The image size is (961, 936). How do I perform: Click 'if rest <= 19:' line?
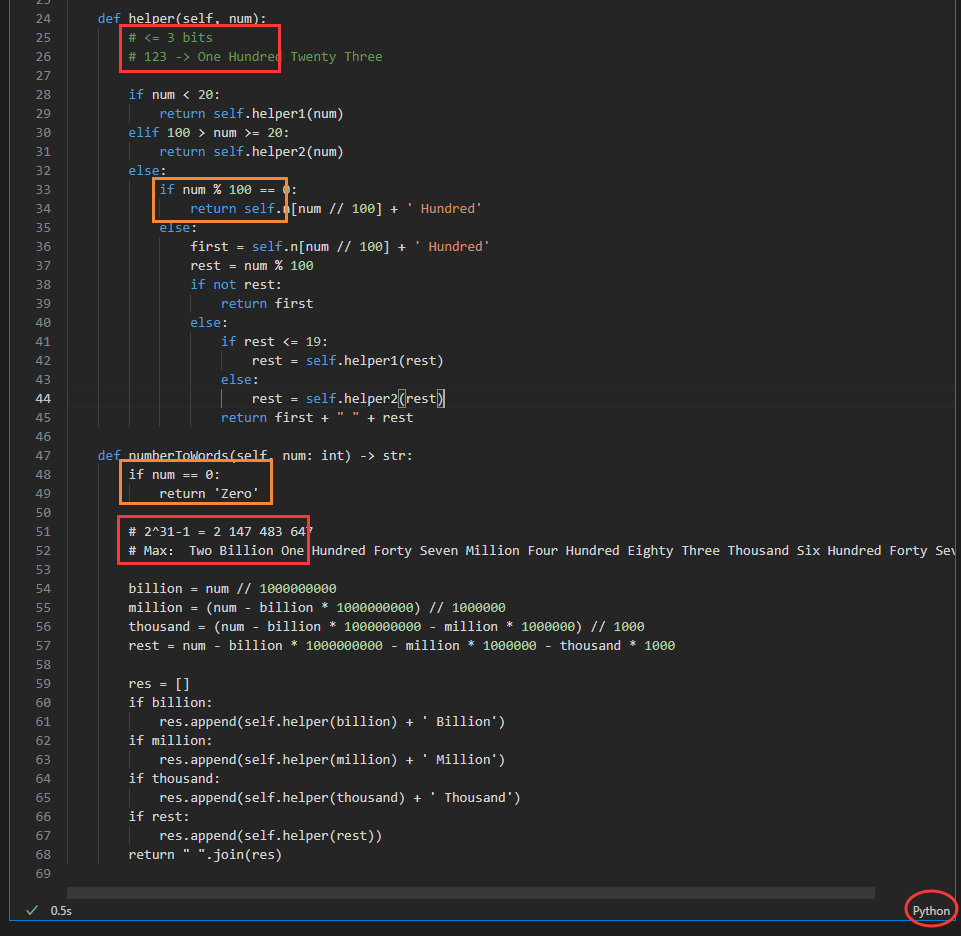(x=274, y=341)
